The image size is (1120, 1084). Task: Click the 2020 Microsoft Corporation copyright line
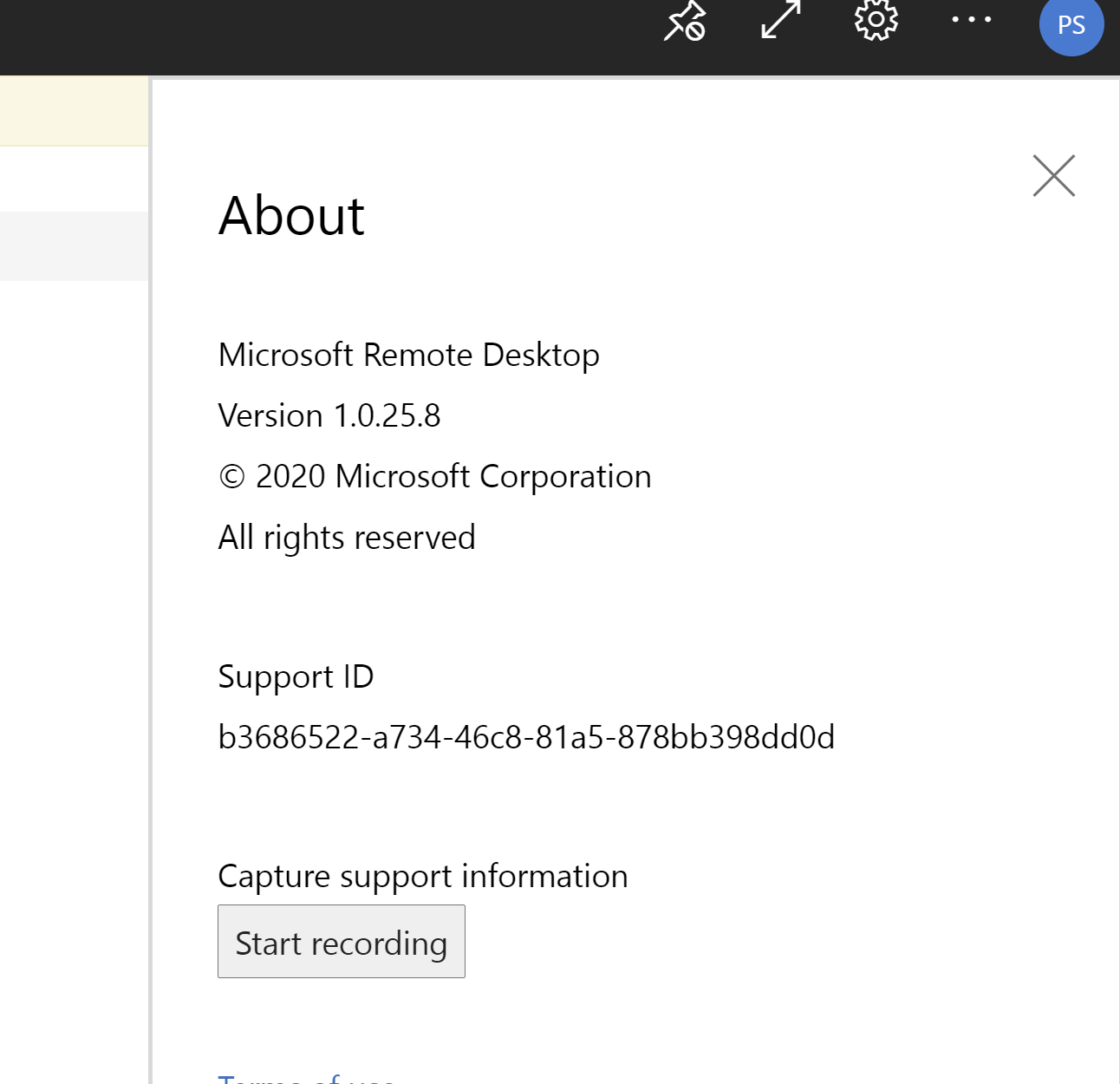[435, 477]
